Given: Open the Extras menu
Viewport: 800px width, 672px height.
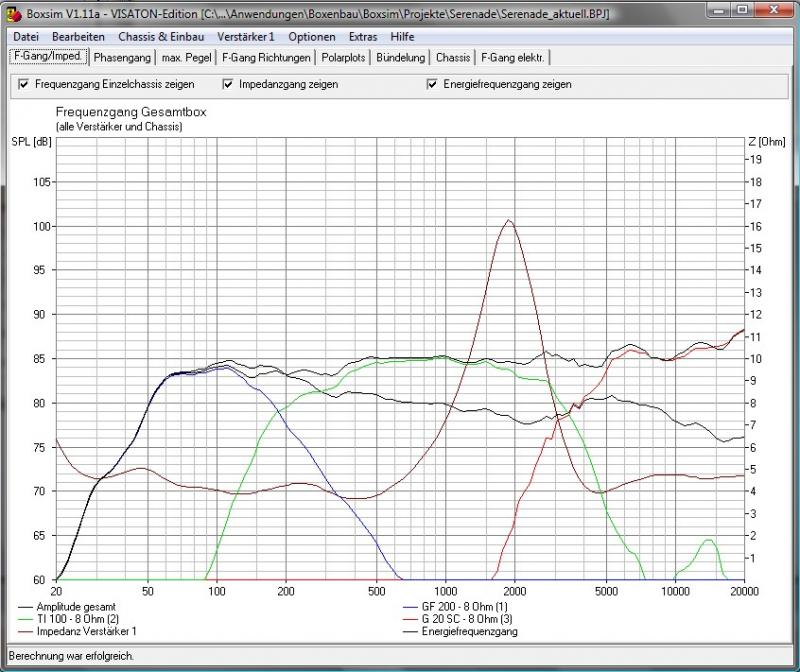Looking at the screenshot, I should tap(363, 36).
